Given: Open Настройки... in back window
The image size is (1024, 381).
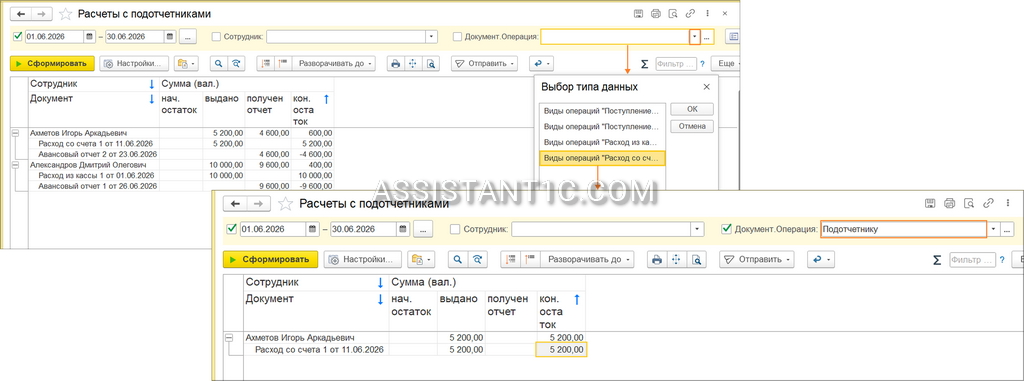Looking at the screenshot, I should click(135, 63).
